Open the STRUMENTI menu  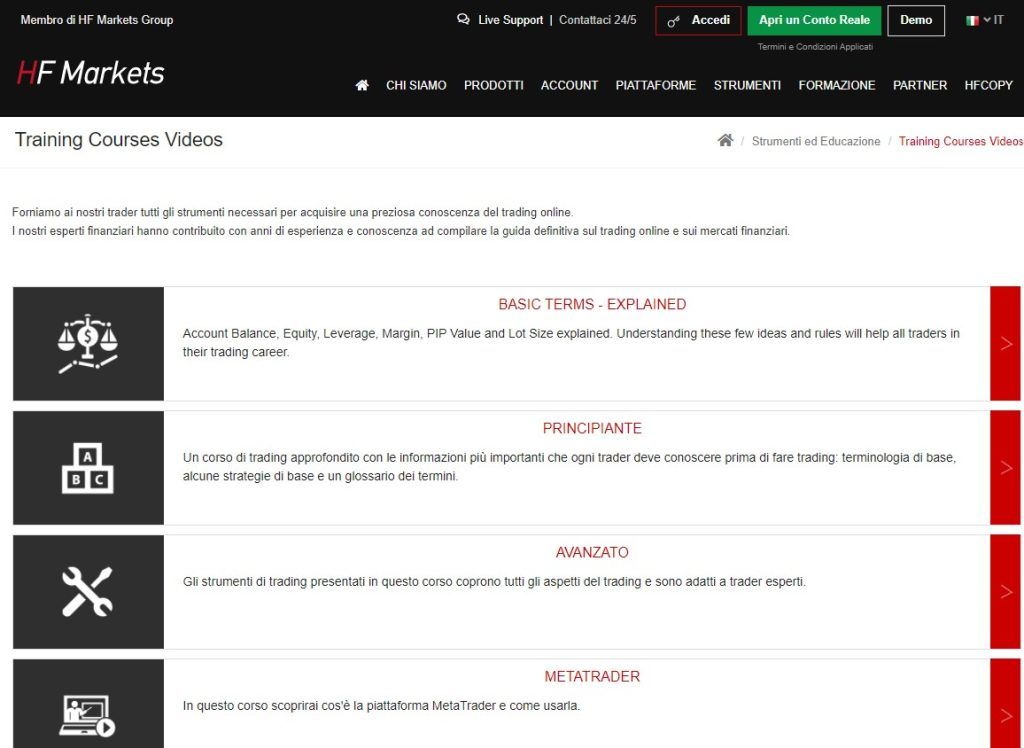coord(747,86)
